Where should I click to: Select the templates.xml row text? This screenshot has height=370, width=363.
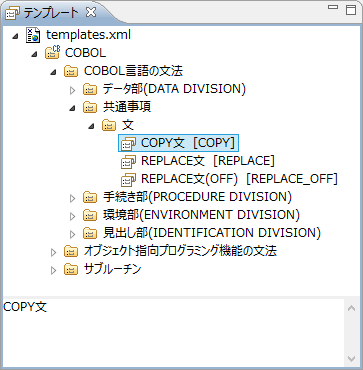pyautogui.click(x=88, y=35)
